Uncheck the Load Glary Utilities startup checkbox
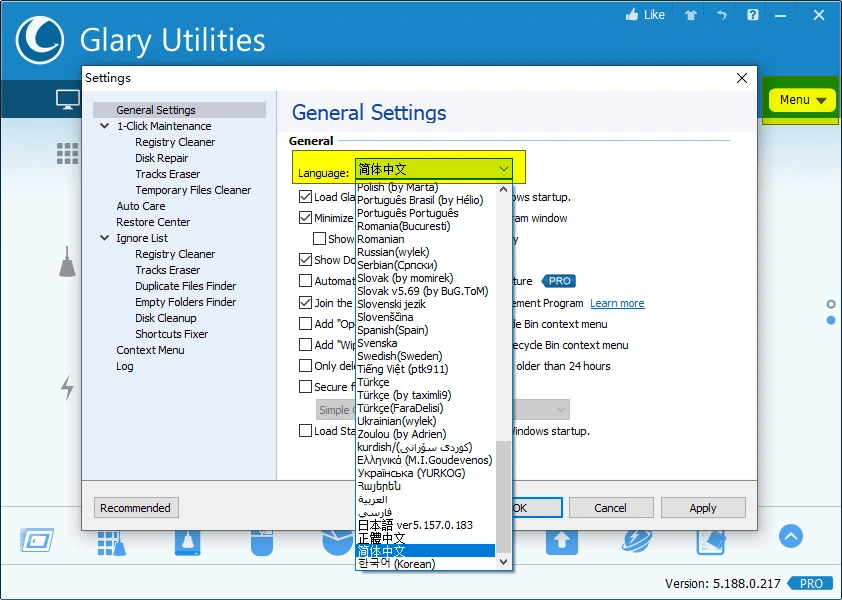This screenshot has height=600, width=842. 305,196
